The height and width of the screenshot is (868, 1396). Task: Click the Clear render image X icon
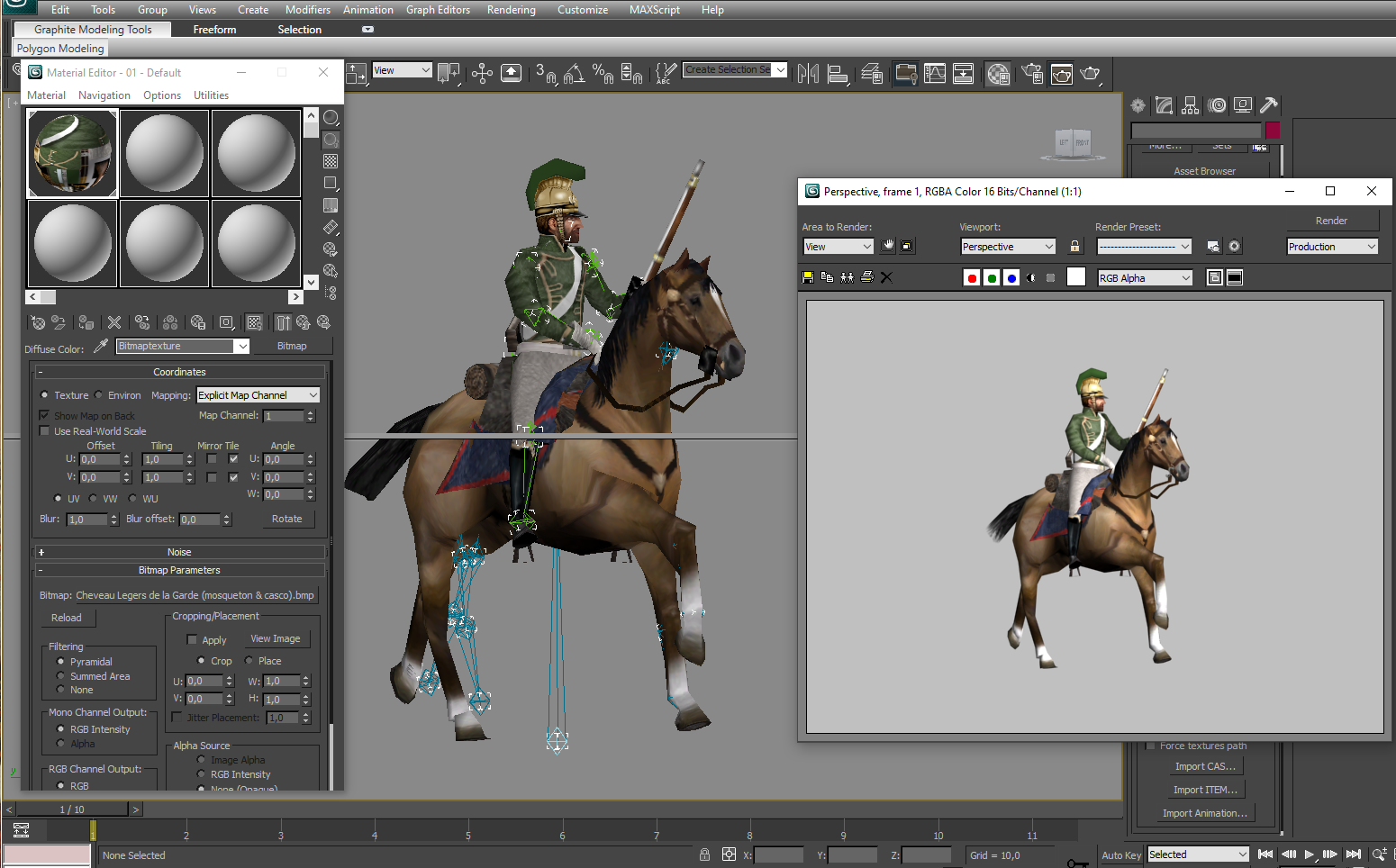(886, 277)
